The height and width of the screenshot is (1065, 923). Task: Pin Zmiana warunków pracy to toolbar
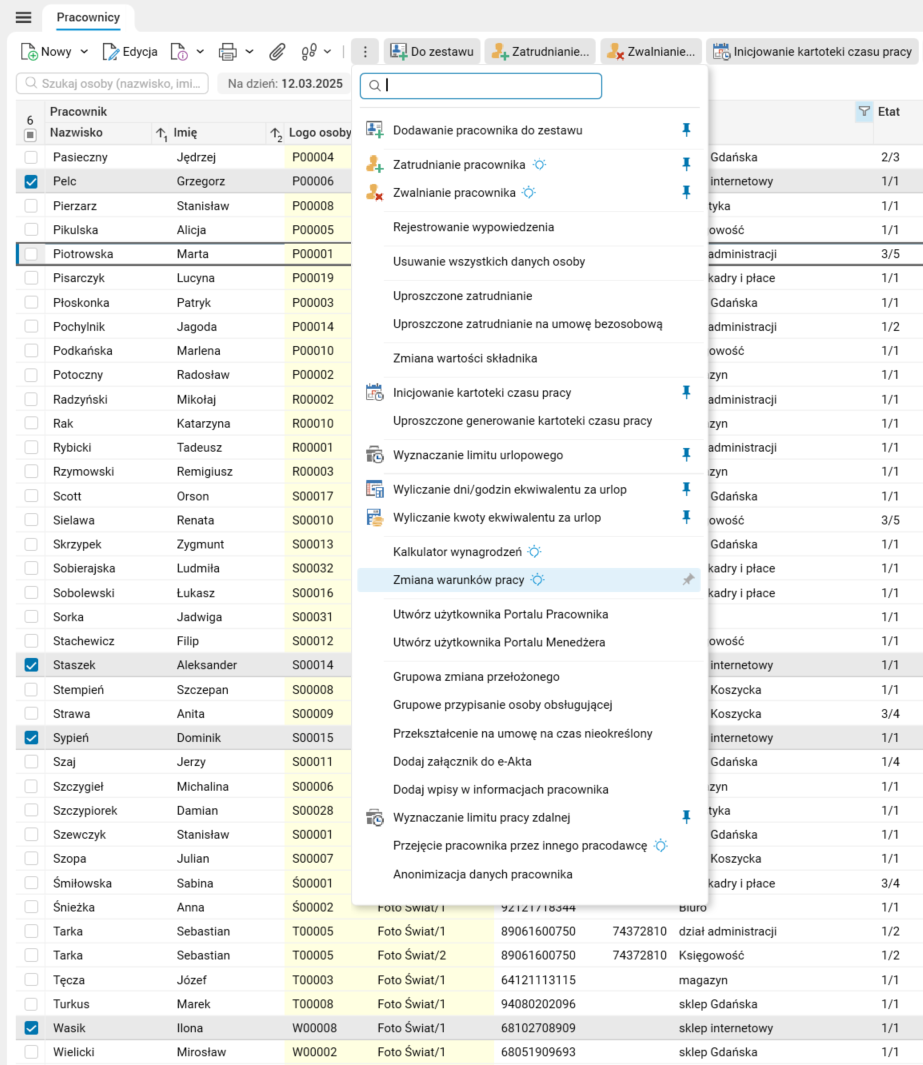[688, 579]
